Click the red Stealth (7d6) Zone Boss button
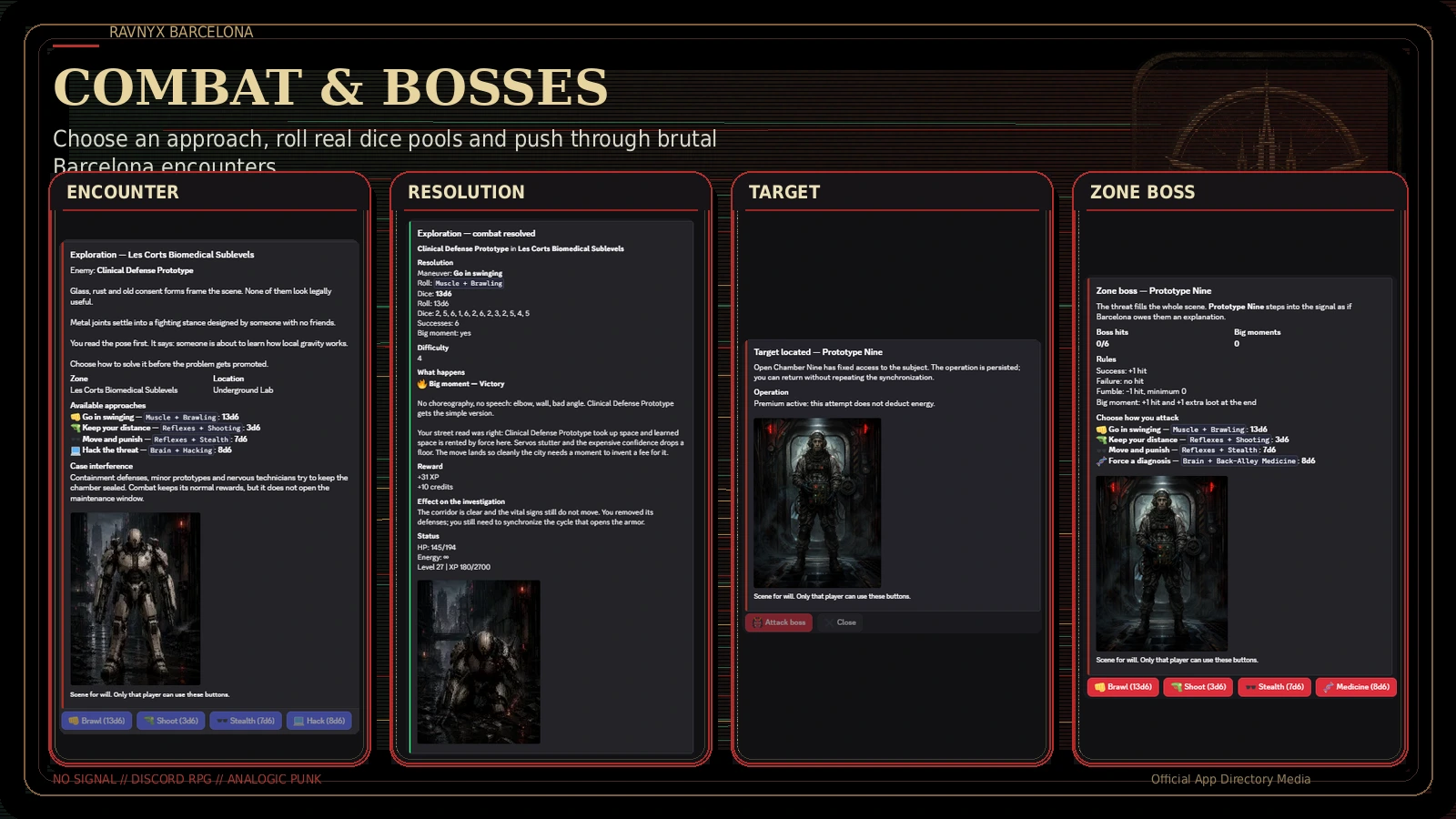The height and width of the screenshot is (819, 1456). (1275, 687)
